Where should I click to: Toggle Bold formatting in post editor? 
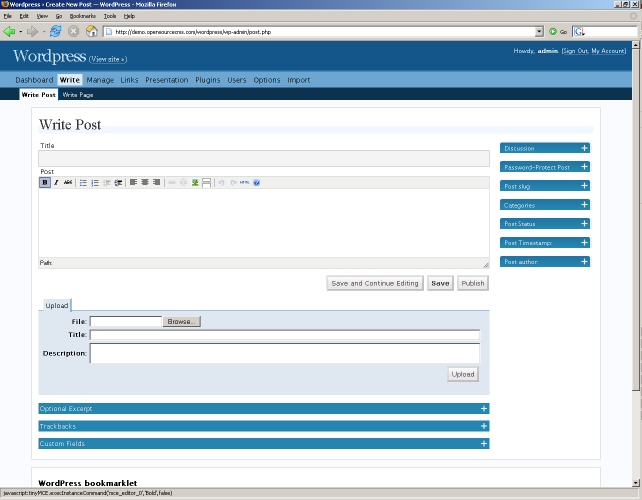click(x=45, y=183)
